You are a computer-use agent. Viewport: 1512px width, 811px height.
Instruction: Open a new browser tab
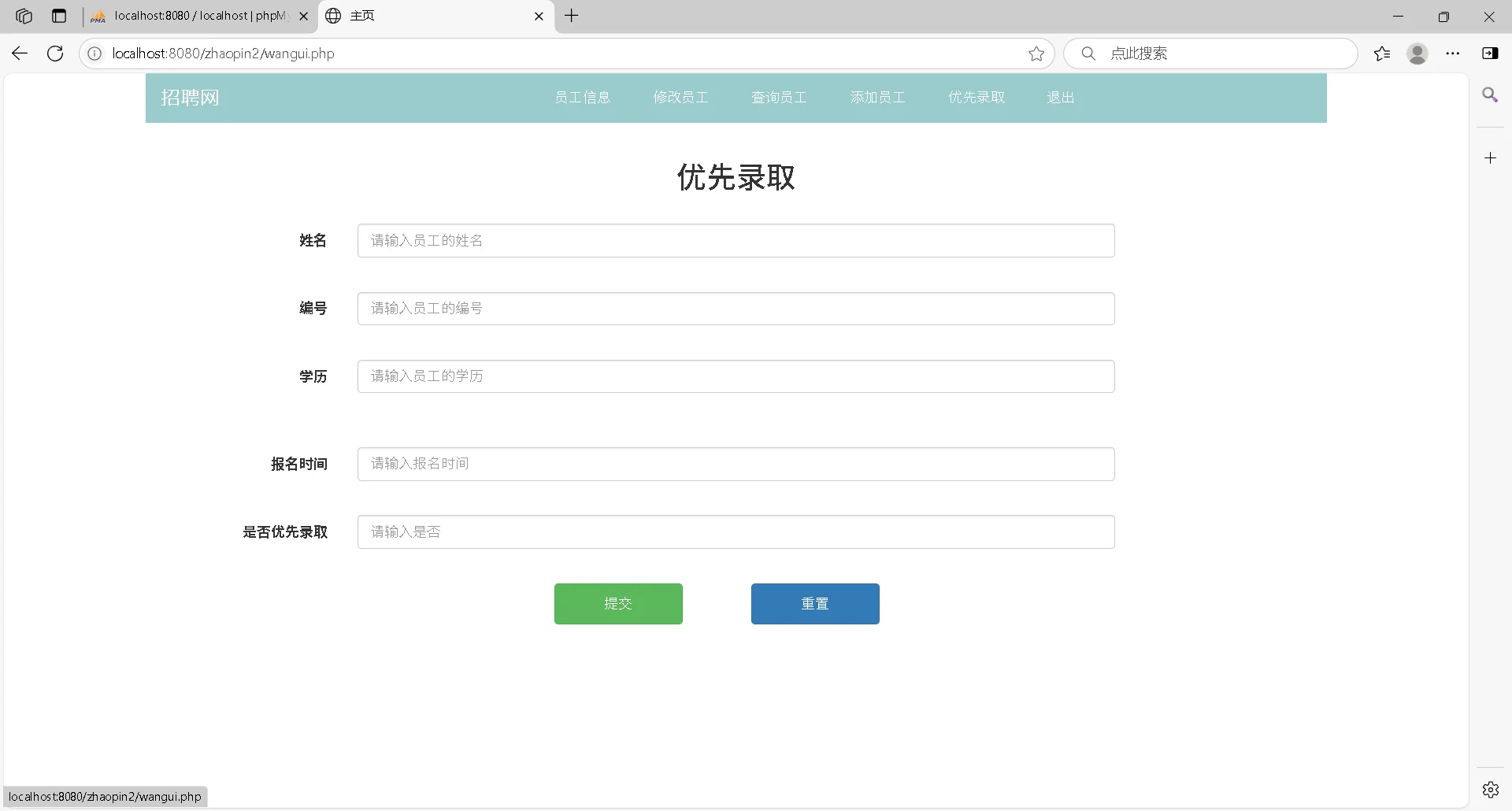coord(572,16)
